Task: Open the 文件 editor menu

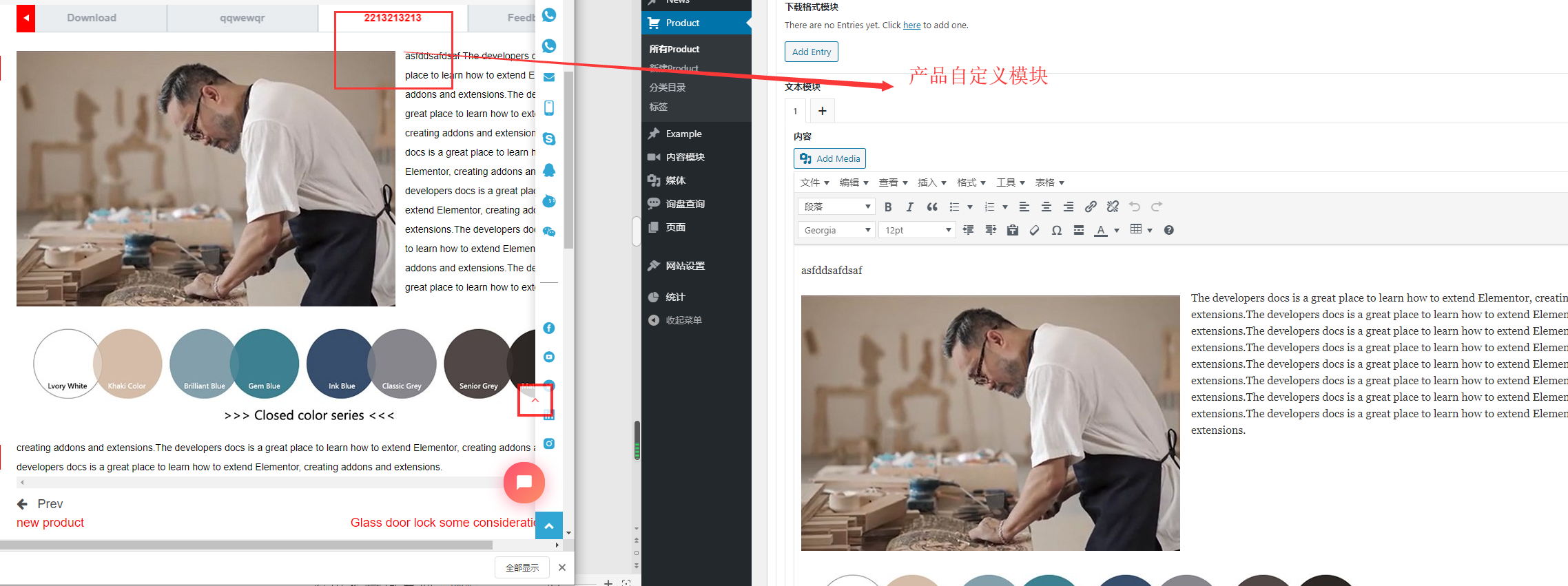Action: pyautogui.click(x=814, y=182)
